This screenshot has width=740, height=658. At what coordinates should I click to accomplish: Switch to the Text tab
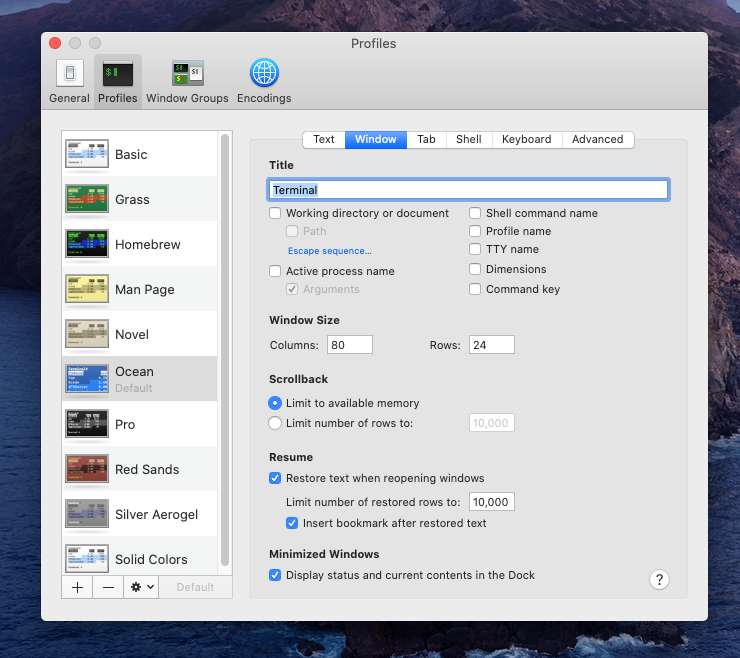point(324,140)
